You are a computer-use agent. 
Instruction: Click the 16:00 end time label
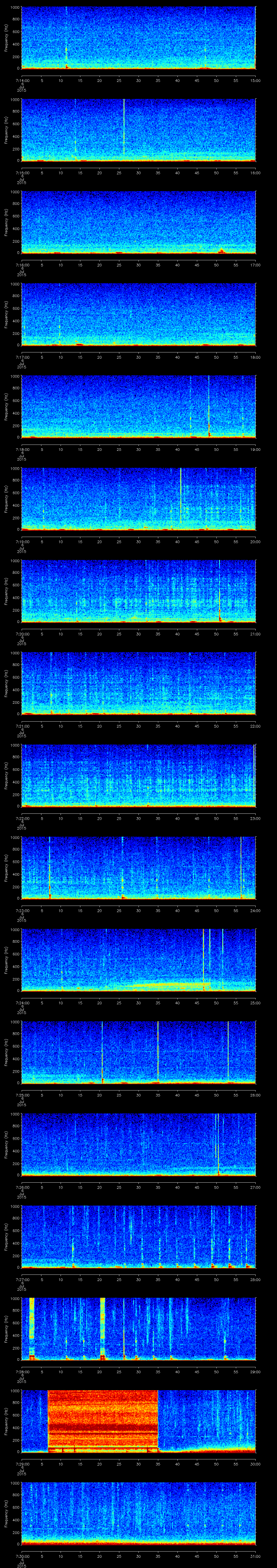(x=256, y=173)
